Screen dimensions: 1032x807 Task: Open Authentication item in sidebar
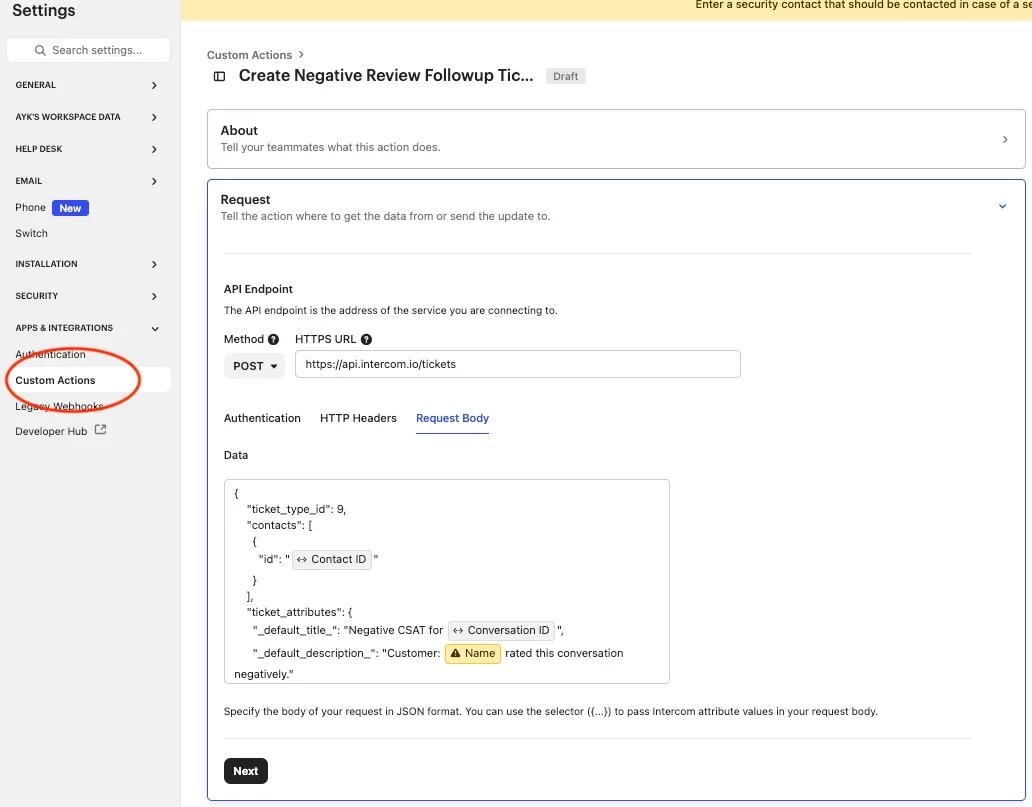(51, 354)
